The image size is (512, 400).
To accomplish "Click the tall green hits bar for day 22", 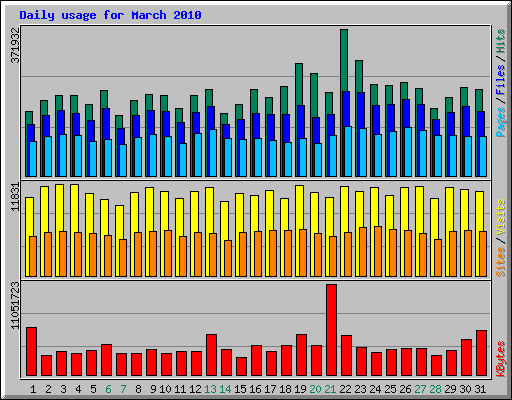I will click(344, 60).
